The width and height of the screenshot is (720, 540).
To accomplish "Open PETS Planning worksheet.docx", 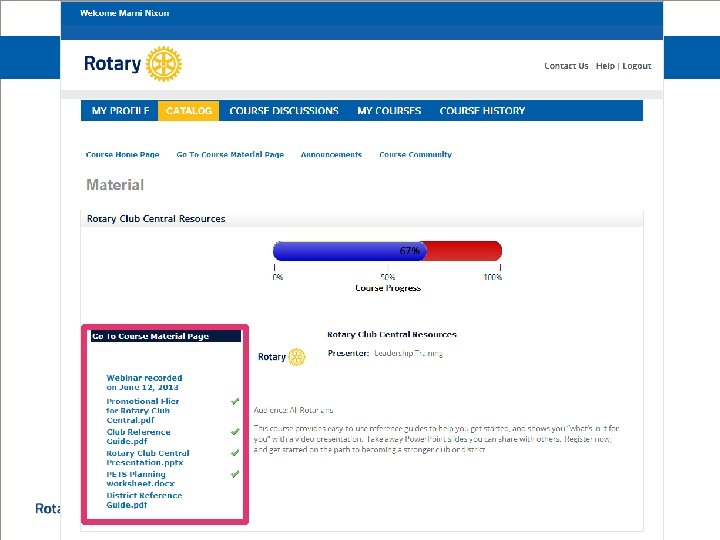I will [x=141, y=478].
